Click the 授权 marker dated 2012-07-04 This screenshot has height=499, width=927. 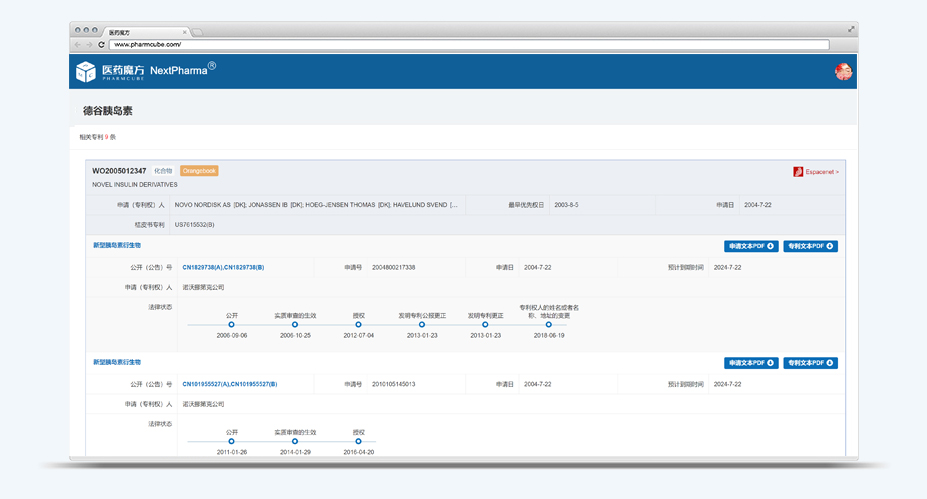click(x=358, y=325)
